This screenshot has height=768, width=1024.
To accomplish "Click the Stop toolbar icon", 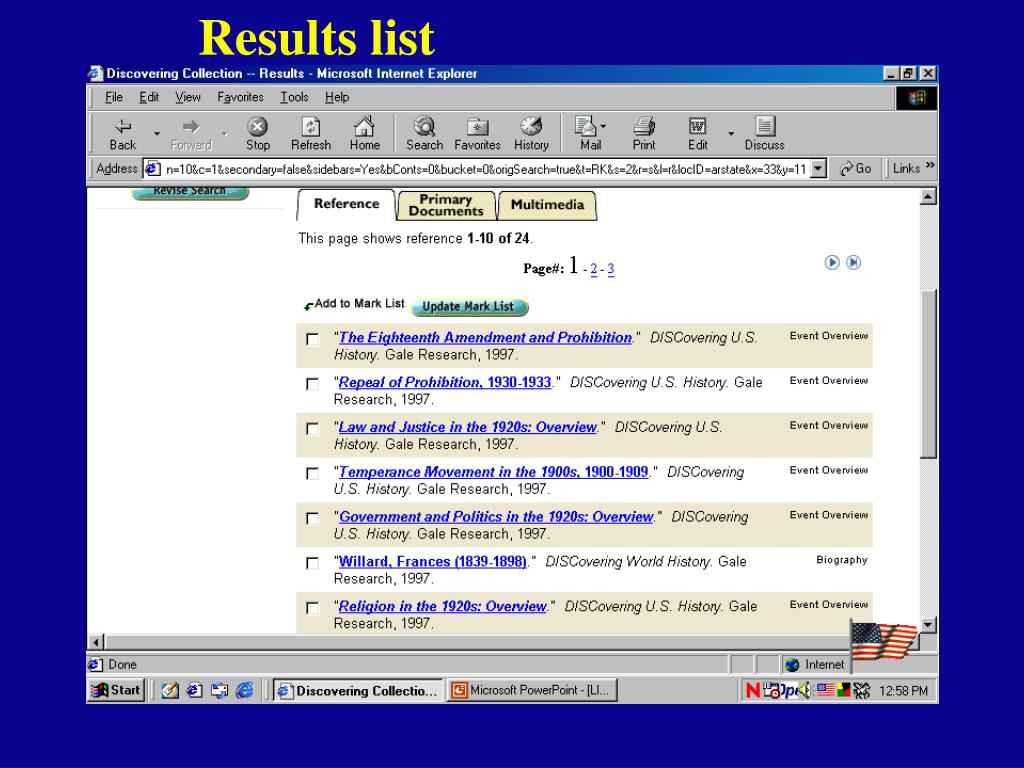I will click(257, 134).
